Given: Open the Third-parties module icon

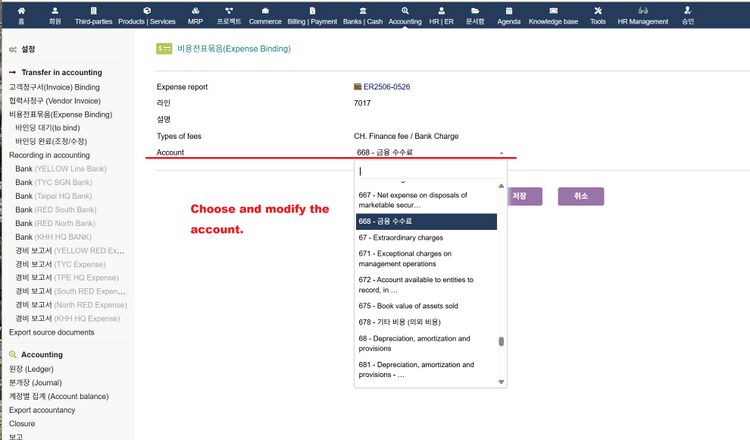Looking at the screenshot, I should [x=94, y=11].
